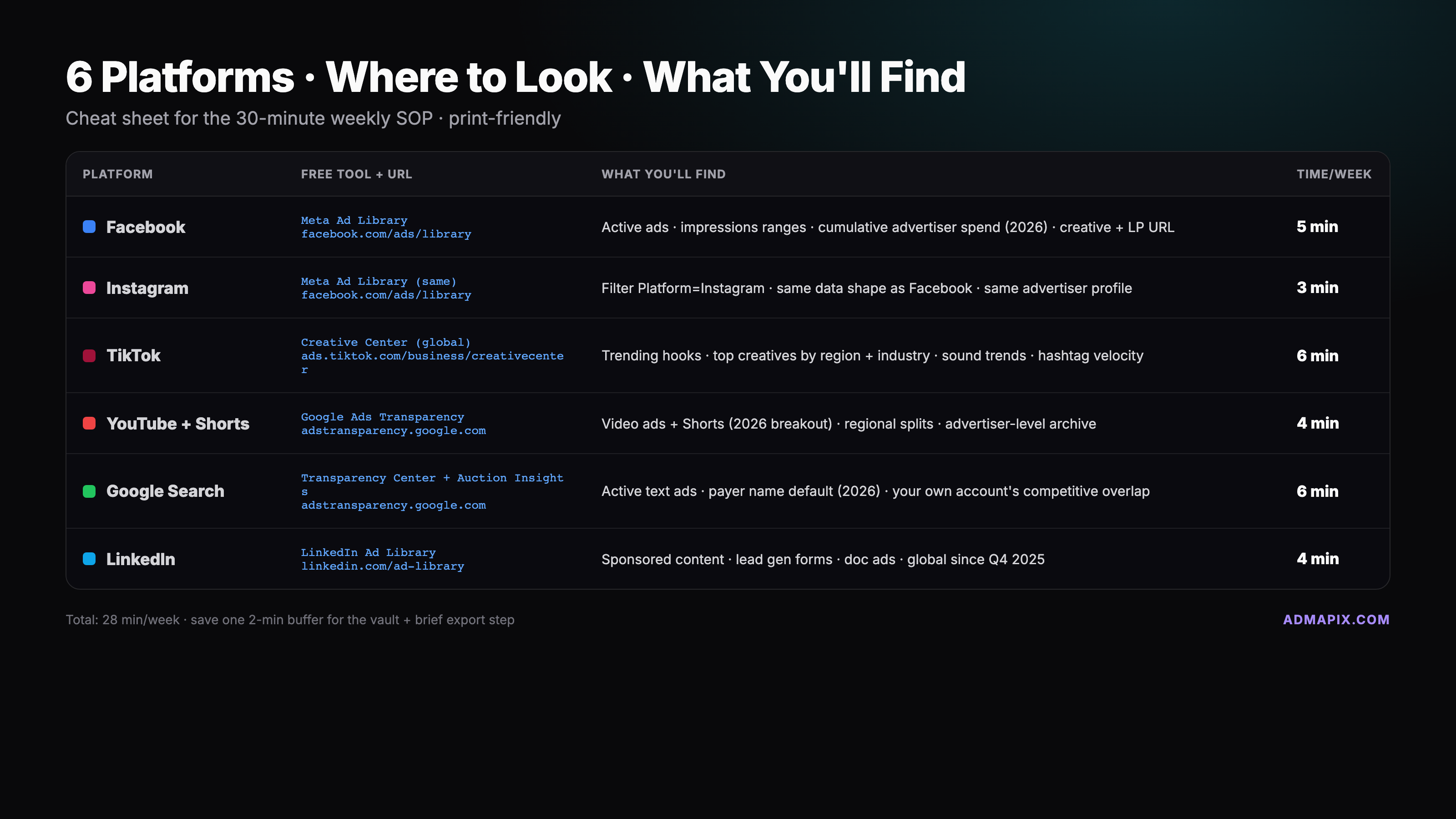Image resolution: width=1456 pixels, height=819 pixels.
Task: Open the Instagram row's Meta Ad Library (same) link
Action: [x=378, y=282]
